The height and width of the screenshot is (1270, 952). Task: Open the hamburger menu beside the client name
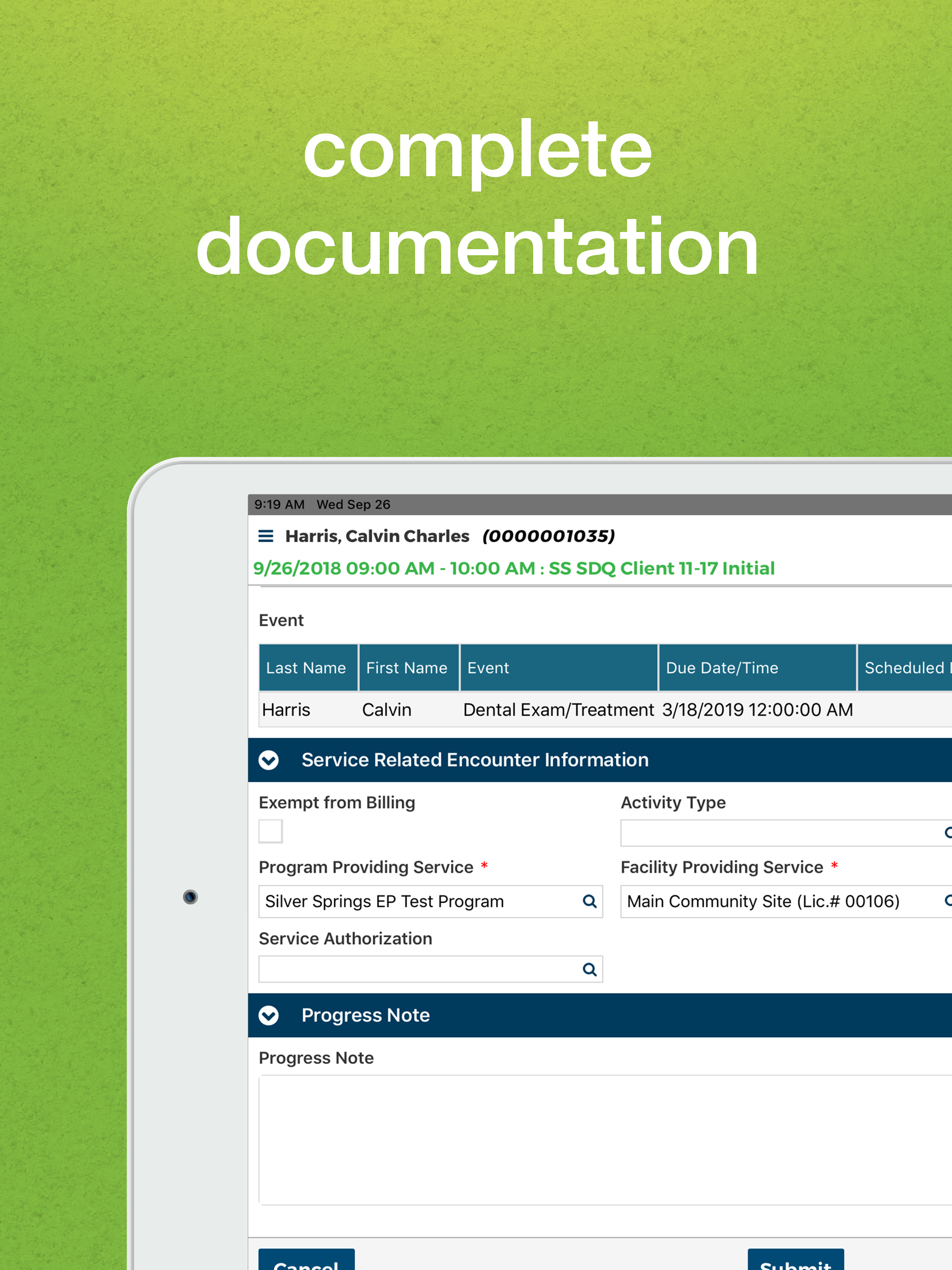pyautogui.click(x=265, y=536)
